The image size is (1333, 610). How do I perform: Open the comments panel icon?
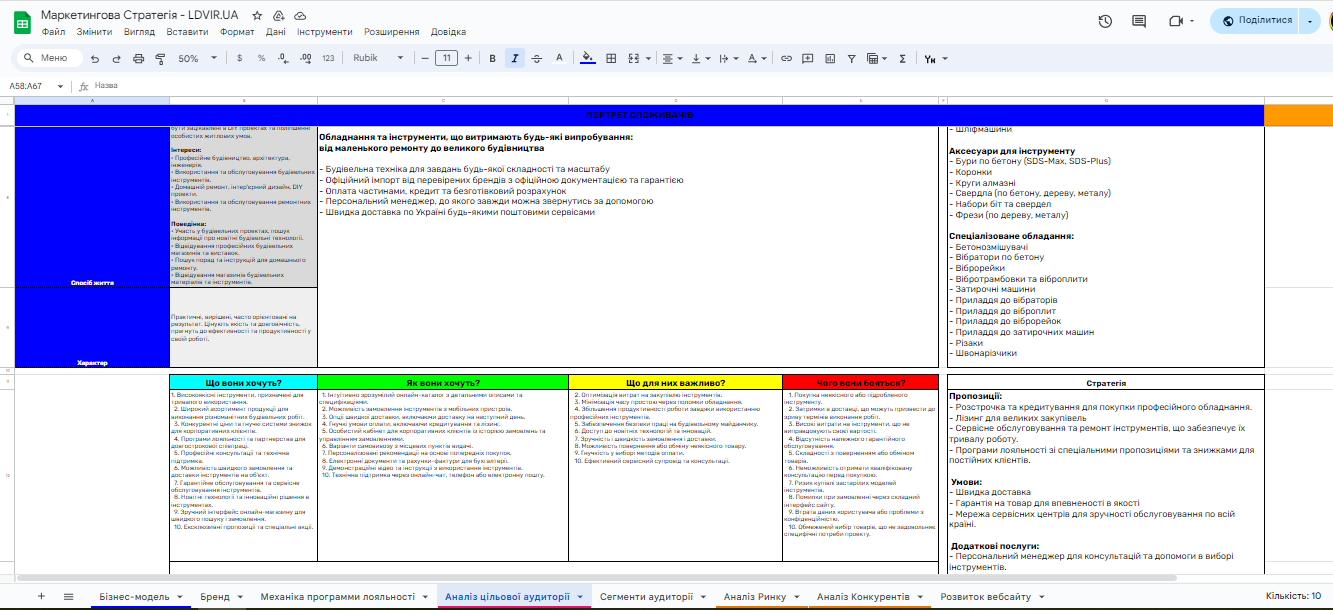(1139, 21)
